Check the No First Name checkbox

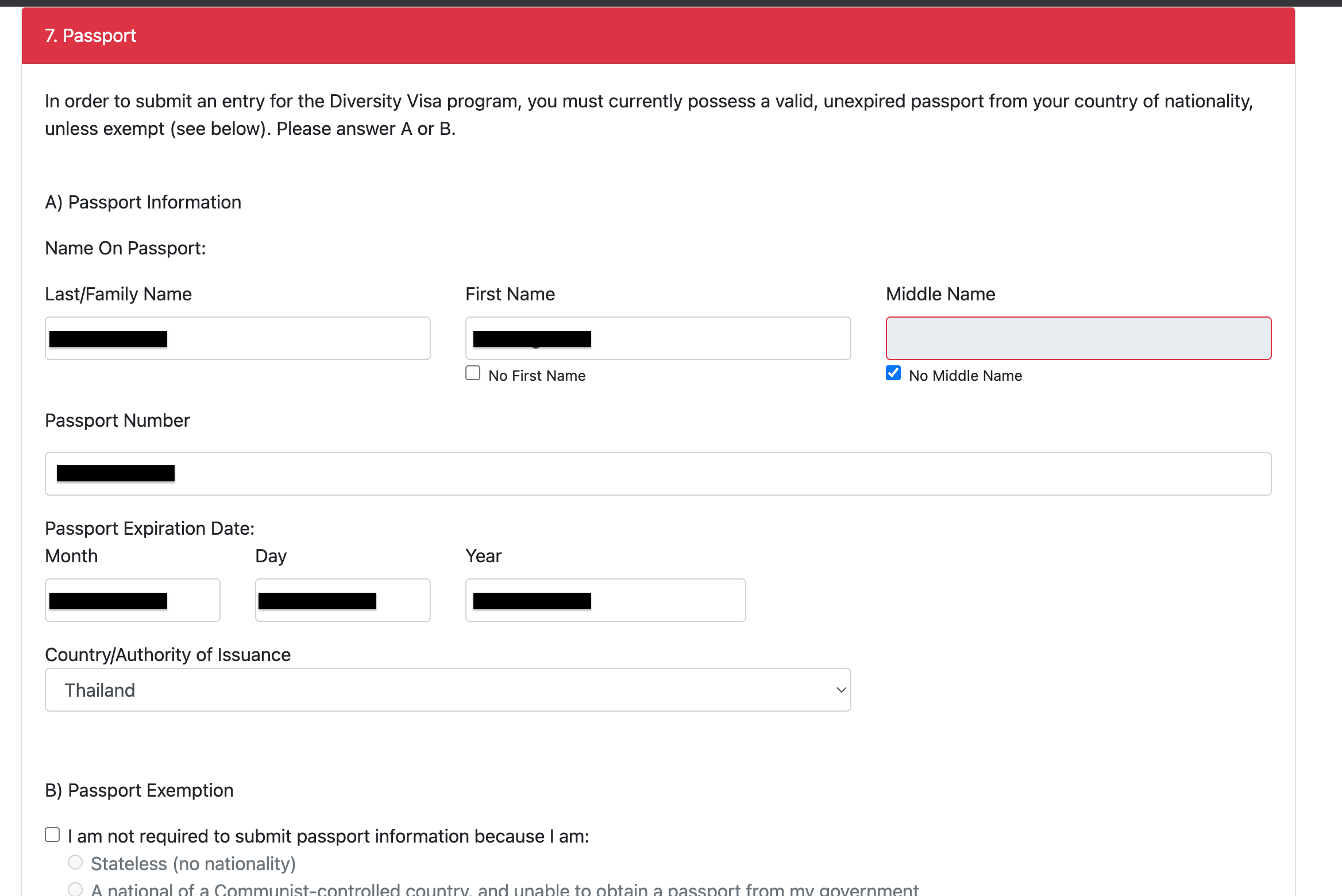(x=473, y=373)
